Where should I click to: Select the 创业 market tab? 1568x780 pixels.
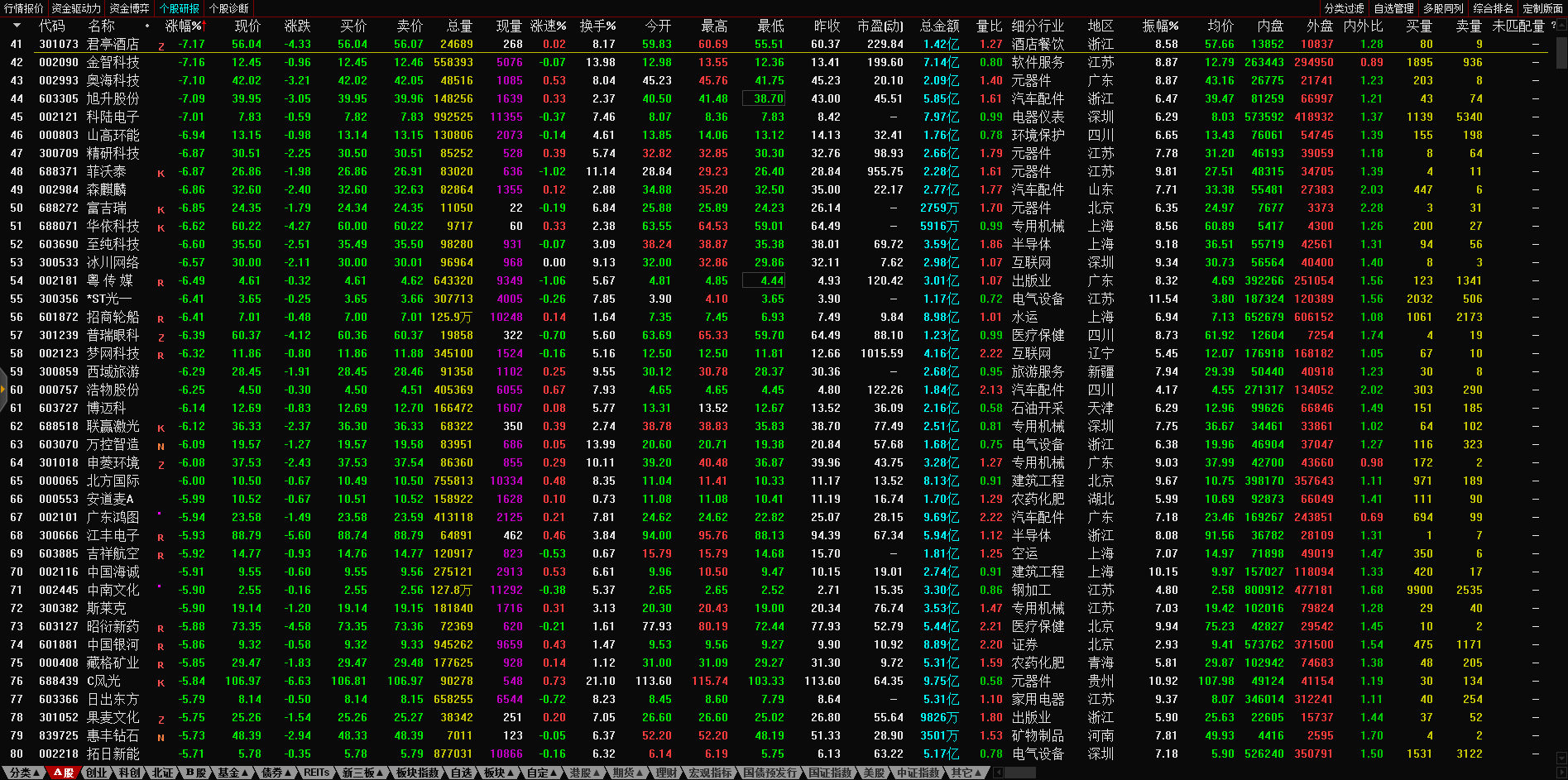97,773
